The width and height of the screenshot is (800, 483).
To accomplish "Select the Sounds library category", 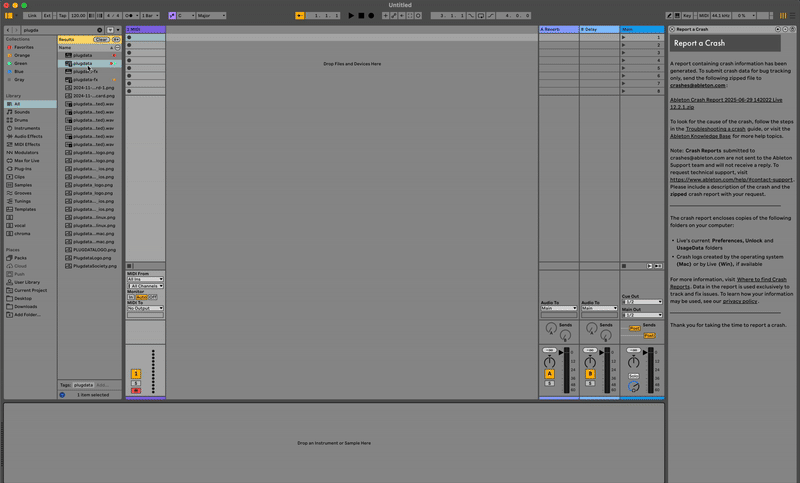I will (x=22, y=112).
